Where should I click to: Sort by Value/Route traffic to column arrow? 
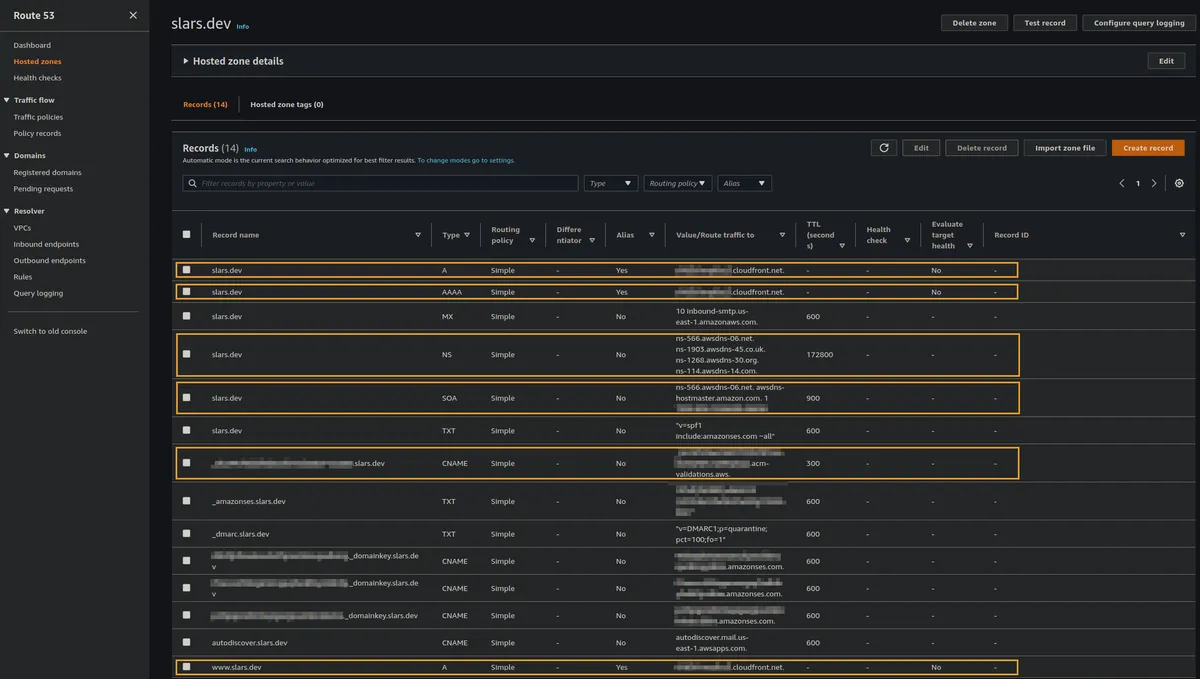click(783, 235)
